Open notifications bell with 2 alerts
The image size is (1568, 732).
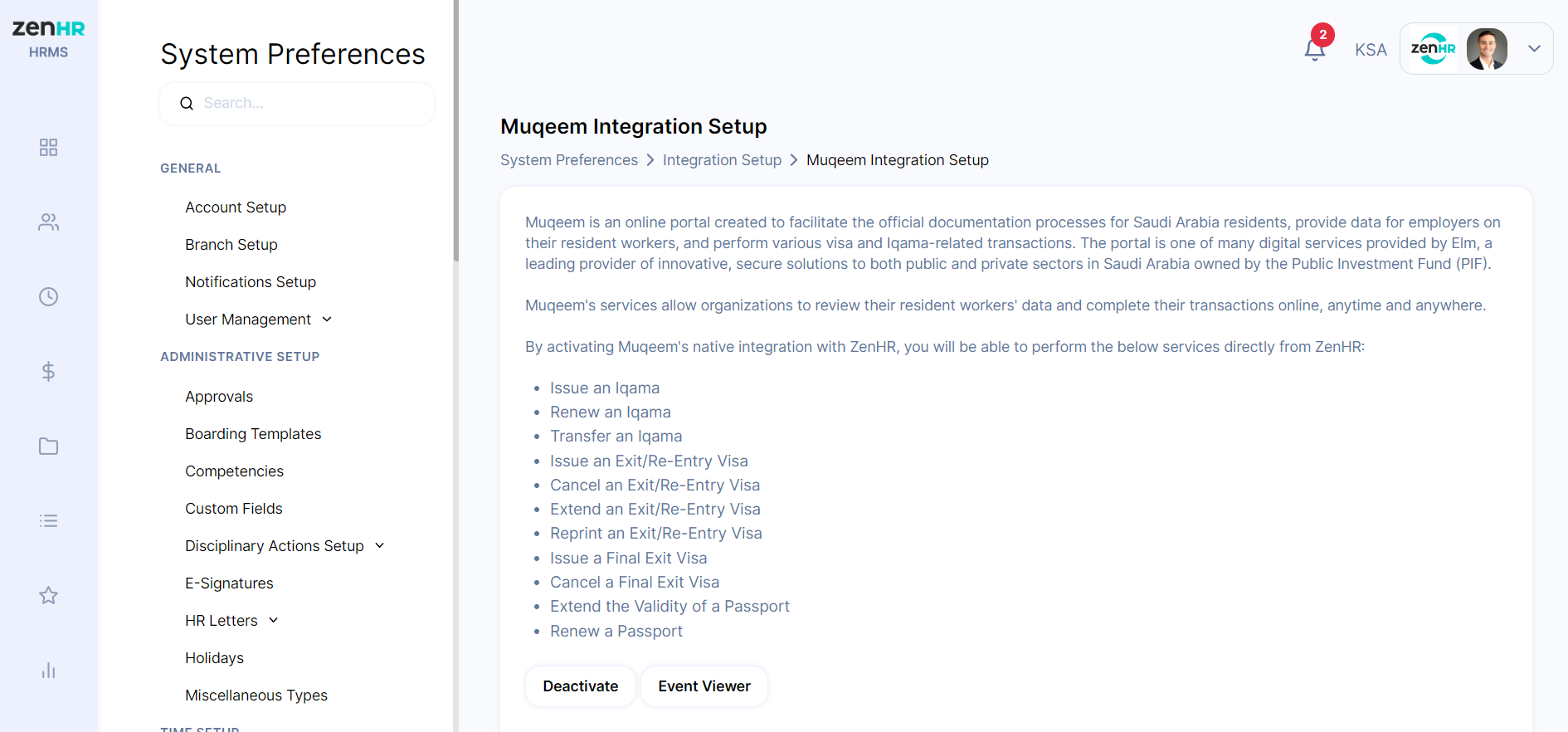[x=1316, y=48]
